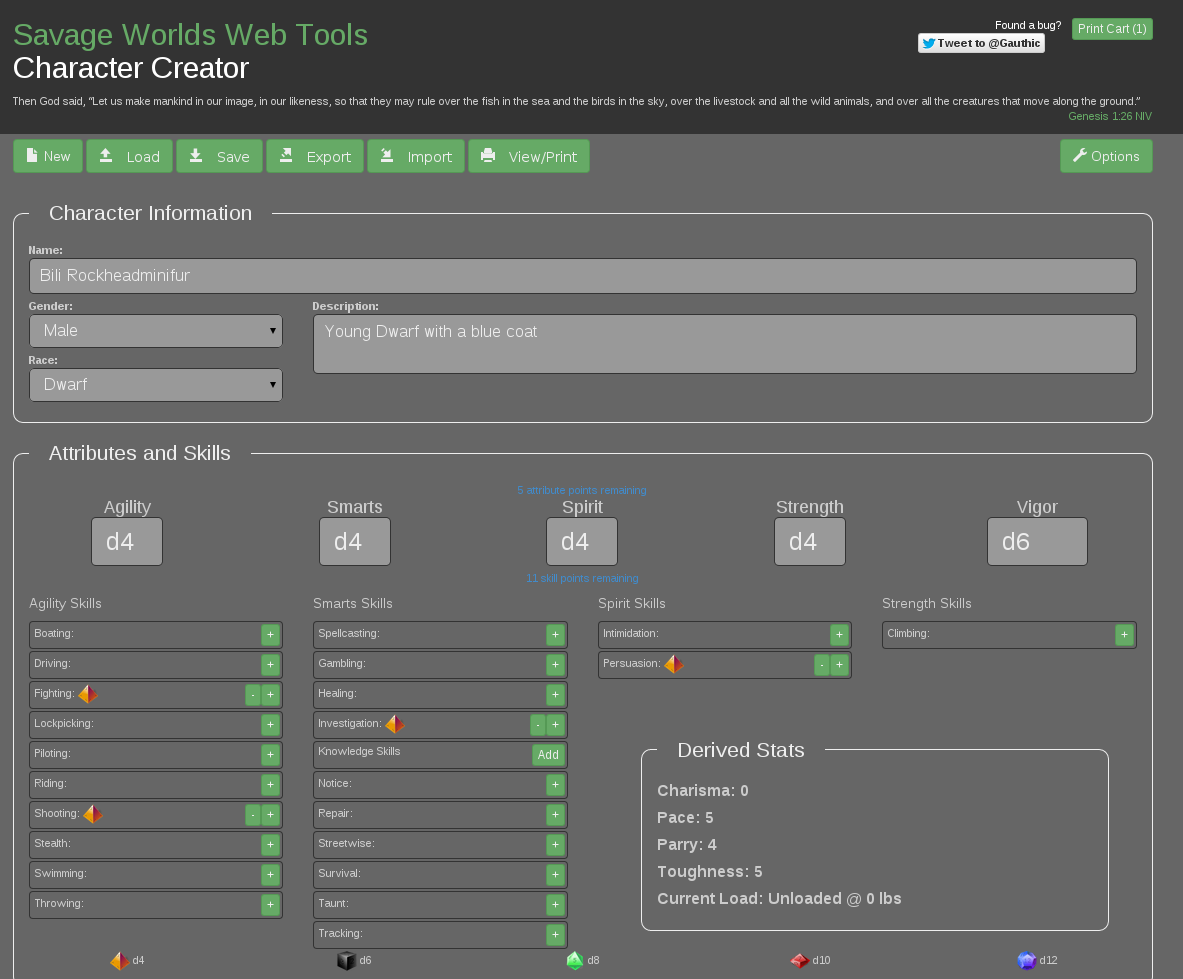This screenshot has height=979, width=1183.
Task: Decrease the Shooting skill
Action: coord(253,815)
